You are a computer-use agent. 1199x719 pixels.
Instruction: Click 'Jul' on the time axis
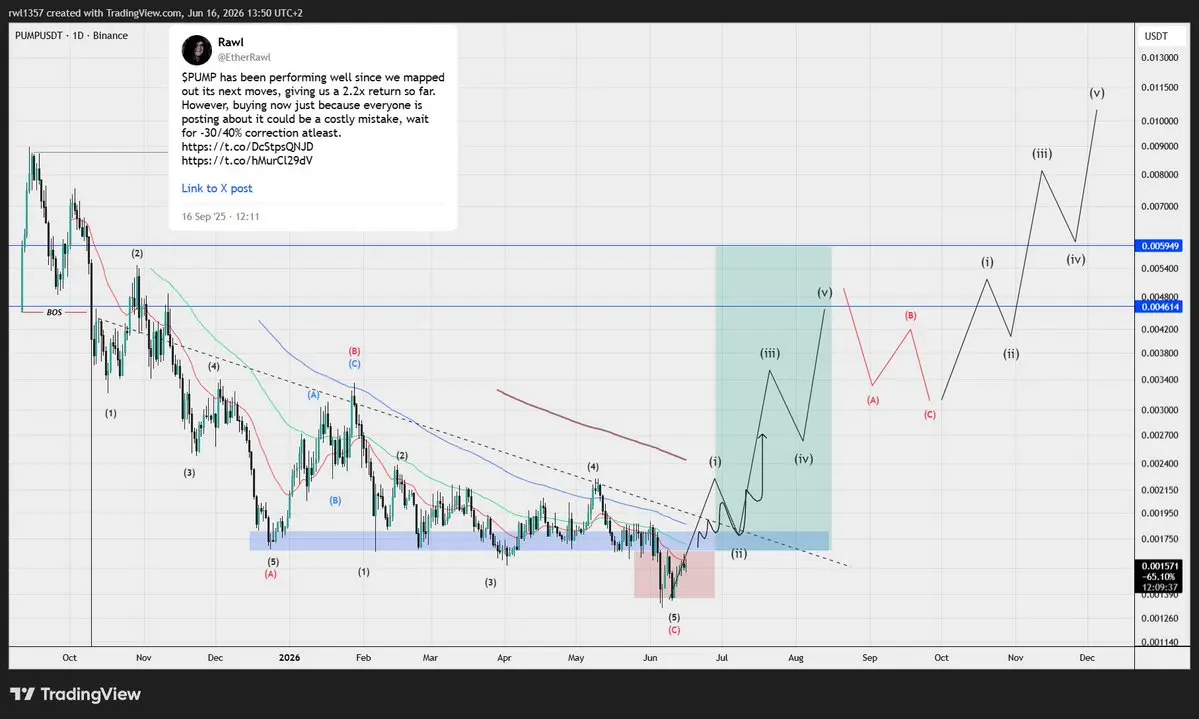[722, 658]
